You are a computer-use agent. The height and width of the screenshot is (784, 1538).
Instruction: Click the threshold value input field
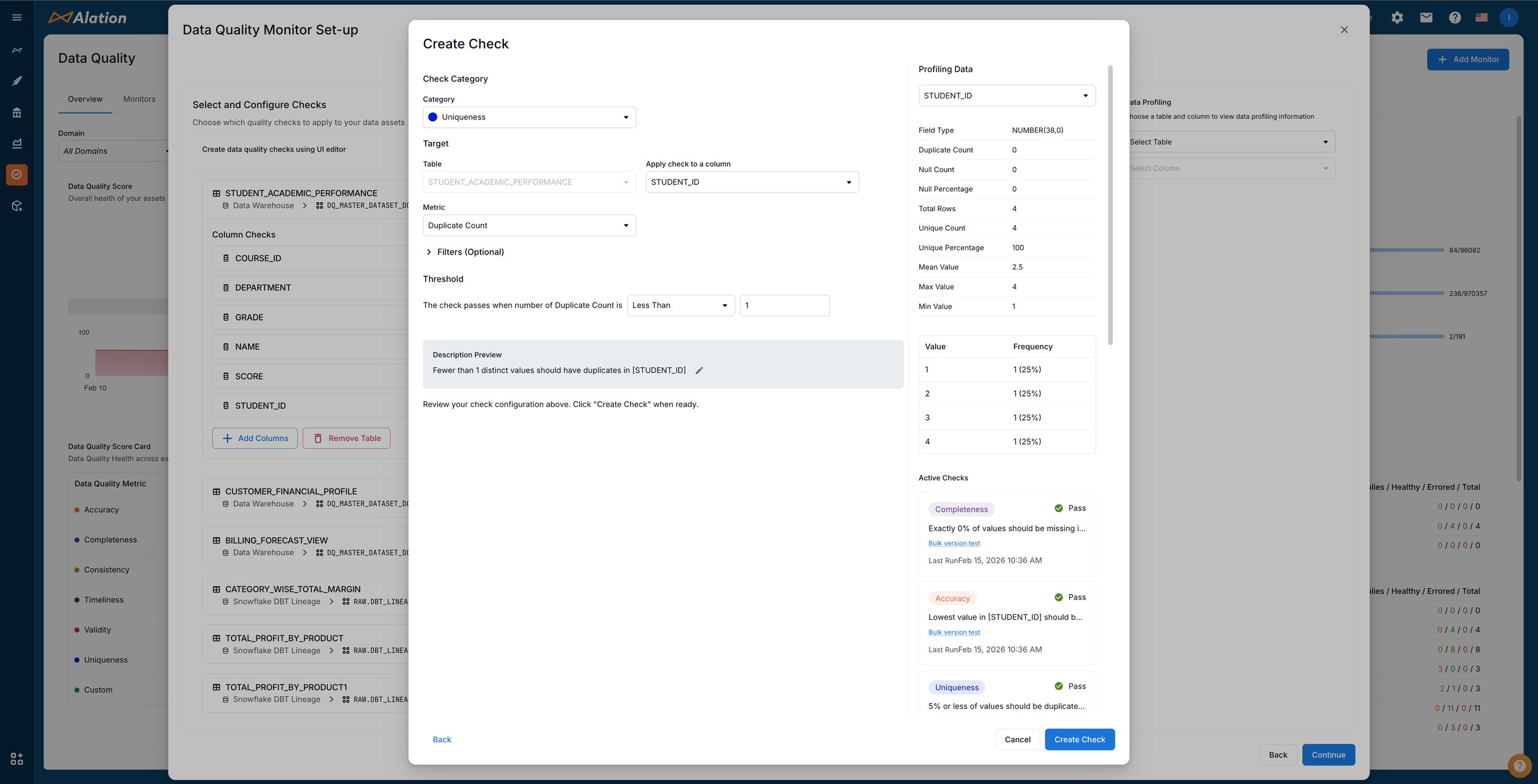[x=784, y=306]
